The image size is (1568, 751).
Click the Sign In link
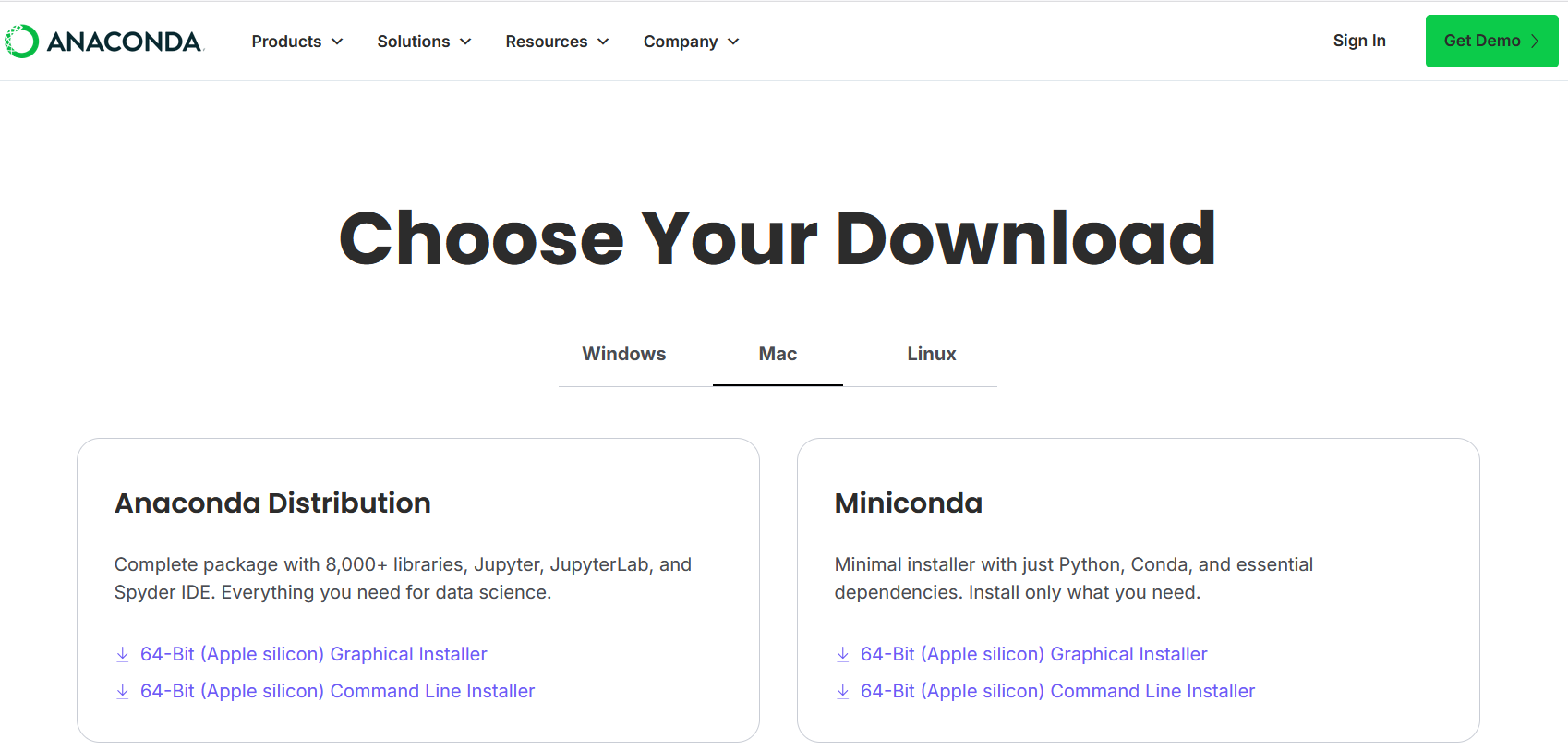[1359, 41]
